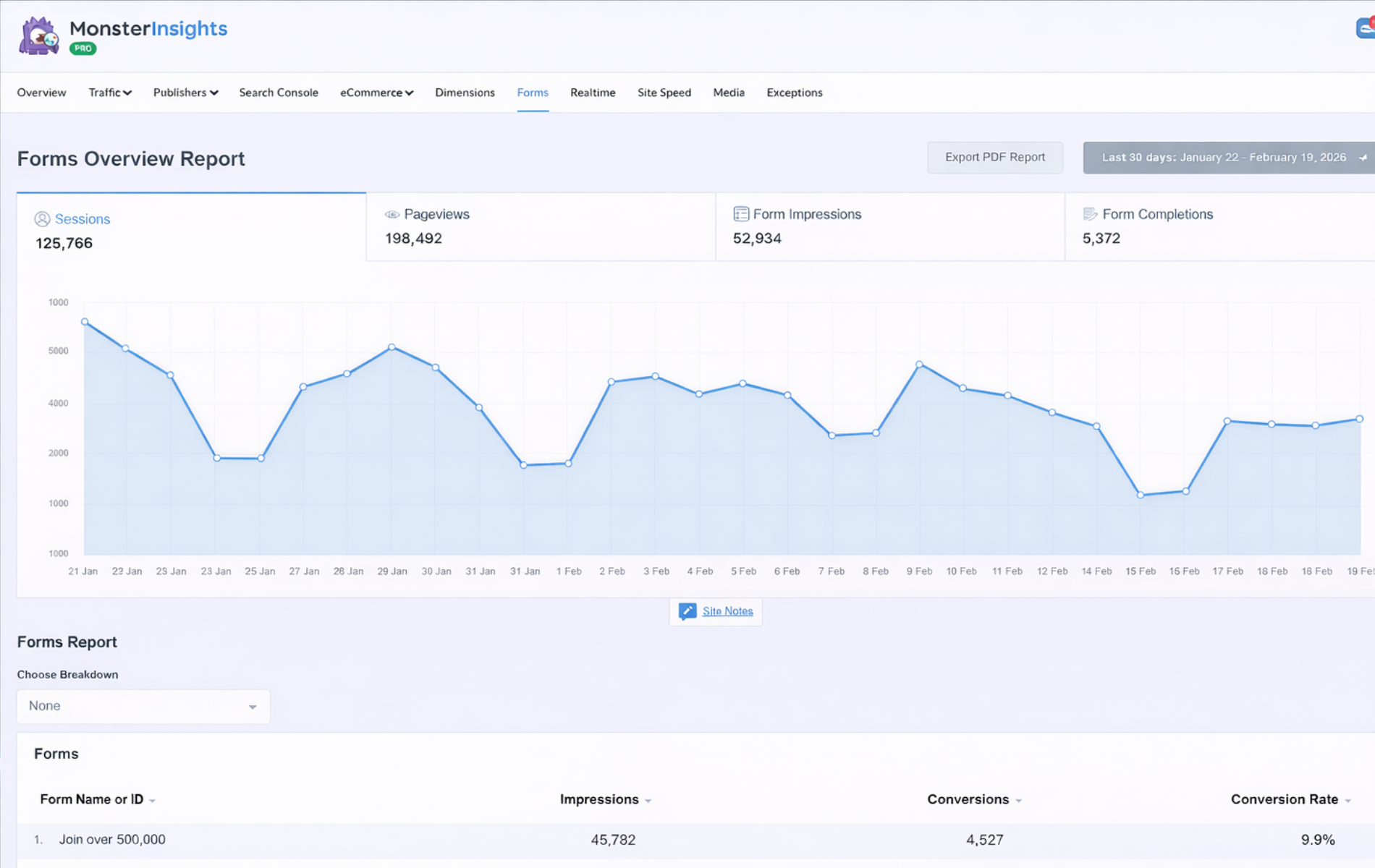This screenshot has height=868, width=1375.
Task: Click the MonsterInsights monster logo
Action: [x=39, y=35]
